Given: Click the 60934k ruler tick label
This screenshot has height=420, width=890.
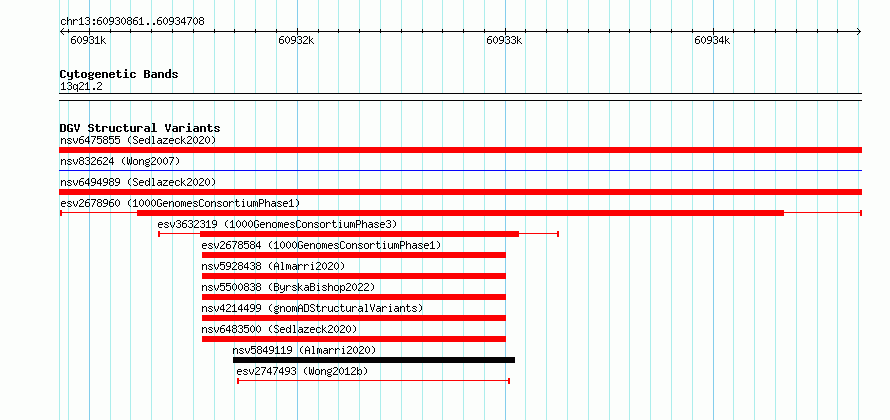Looking at the screenshot, I should pyautogui.click(x=712, y=40).
